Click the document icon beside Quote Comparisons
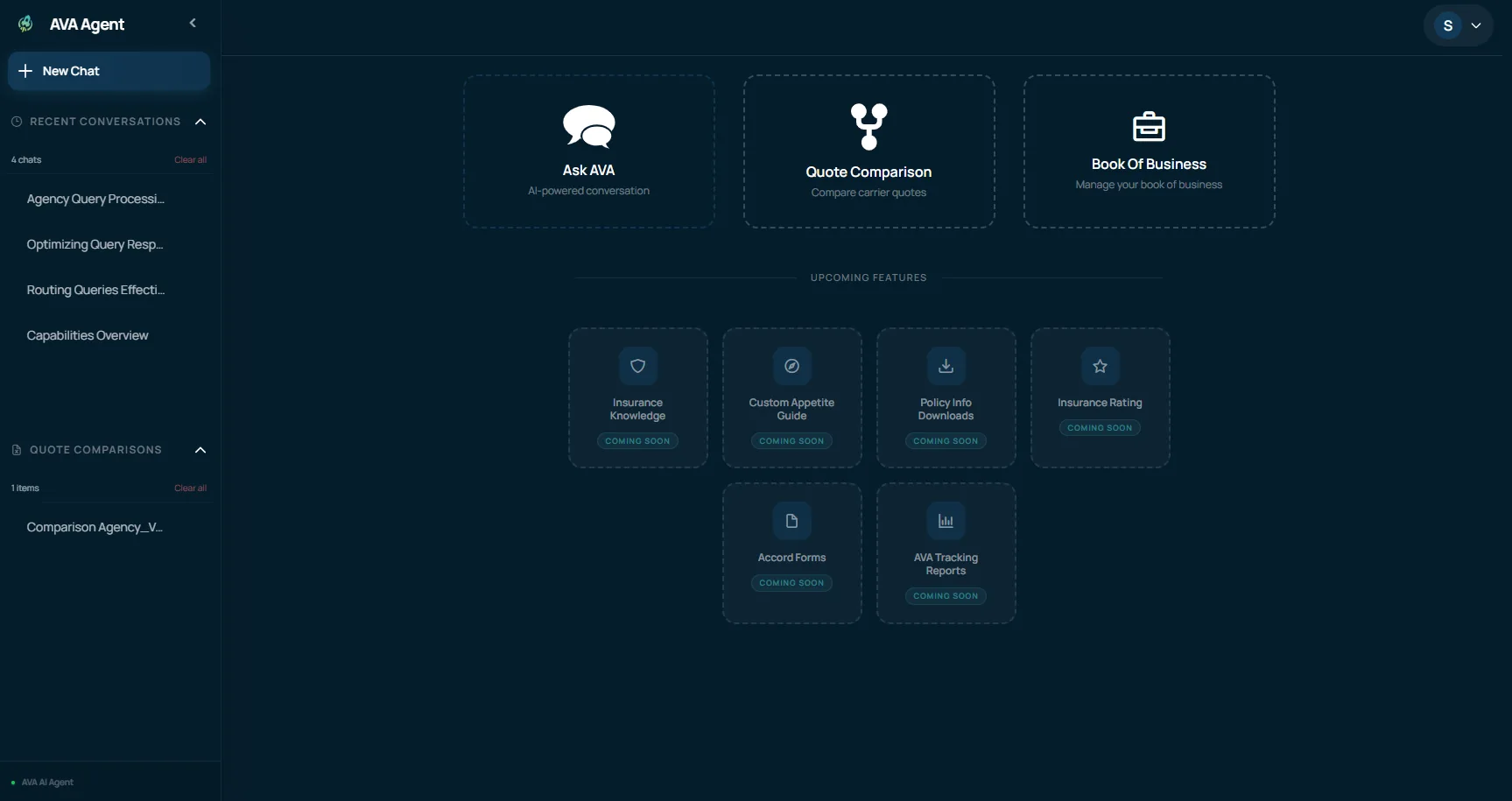The image size is (1512, 801). [x=17, y=450]
